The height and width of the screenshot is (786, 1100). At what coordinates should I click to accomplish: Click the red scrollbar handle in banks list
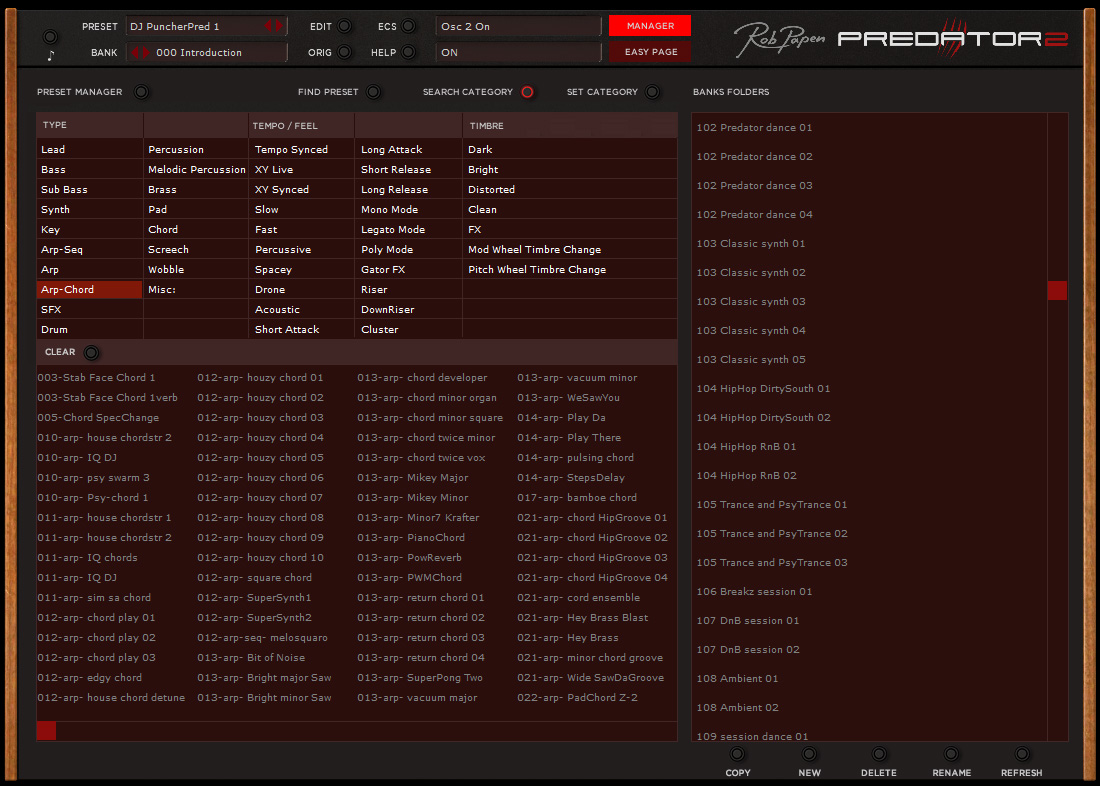[x=1057, y=290]
